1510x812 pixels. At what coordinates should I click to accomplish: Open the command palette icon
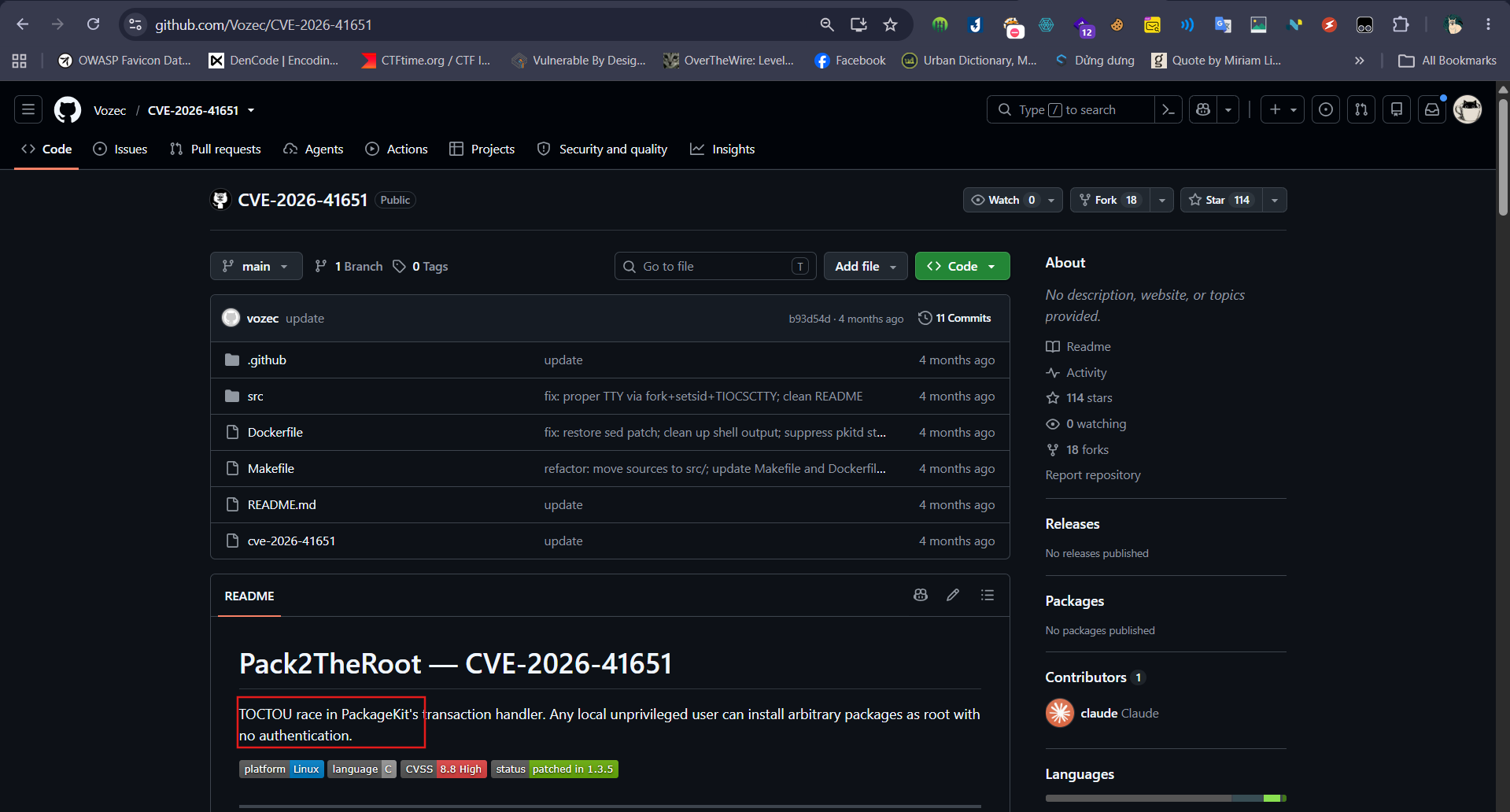coord(1168,109)
